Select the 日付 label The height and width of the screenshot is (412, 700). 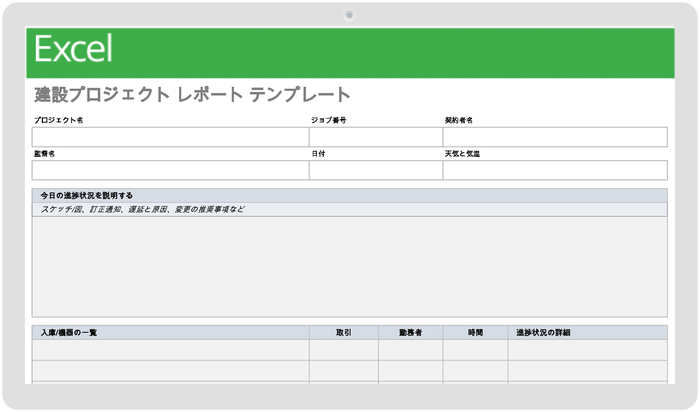[318, 154]
